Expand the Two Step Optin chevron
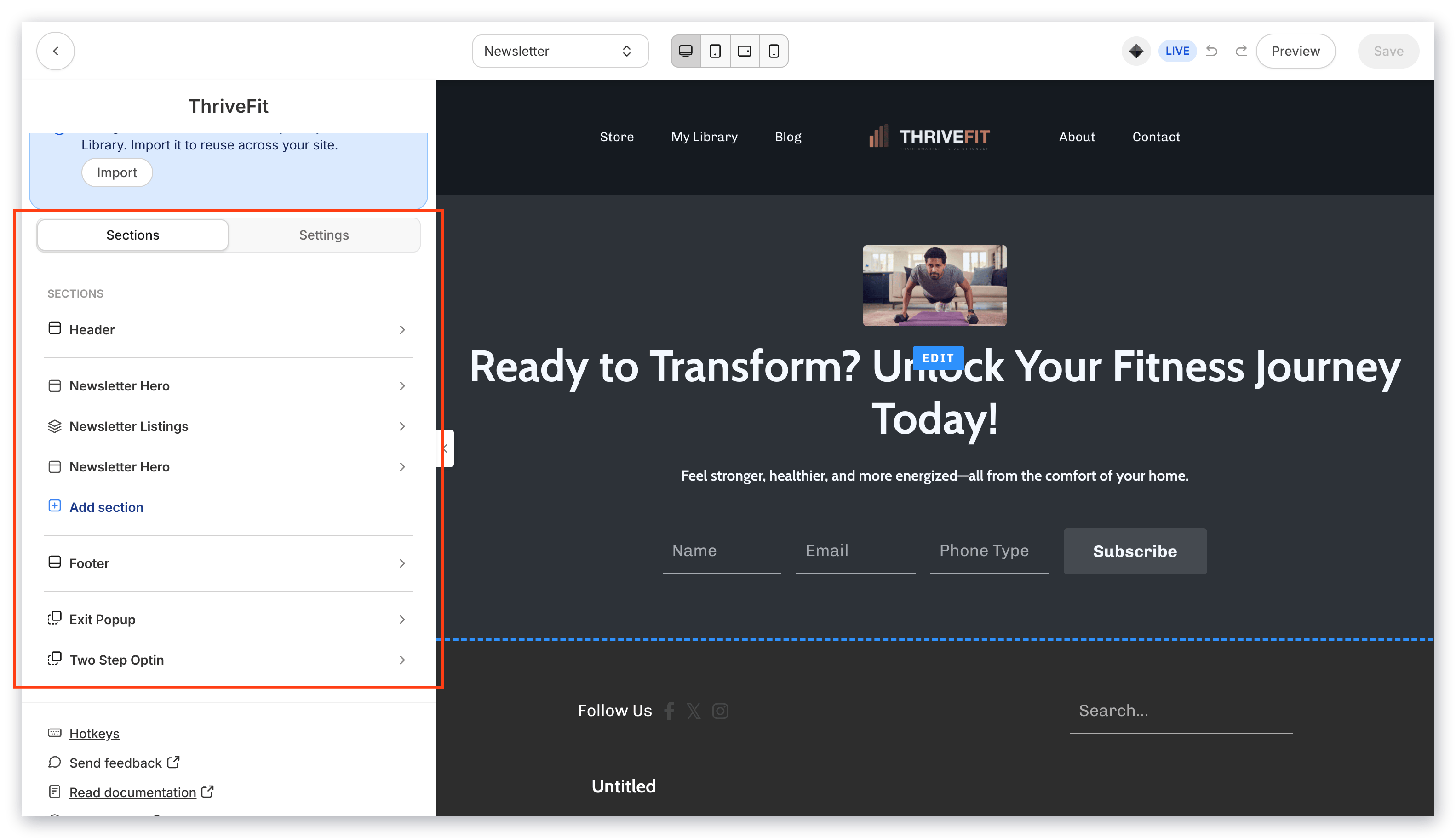This screenshot has height=838, width=1456. click(x=401, y=660)
